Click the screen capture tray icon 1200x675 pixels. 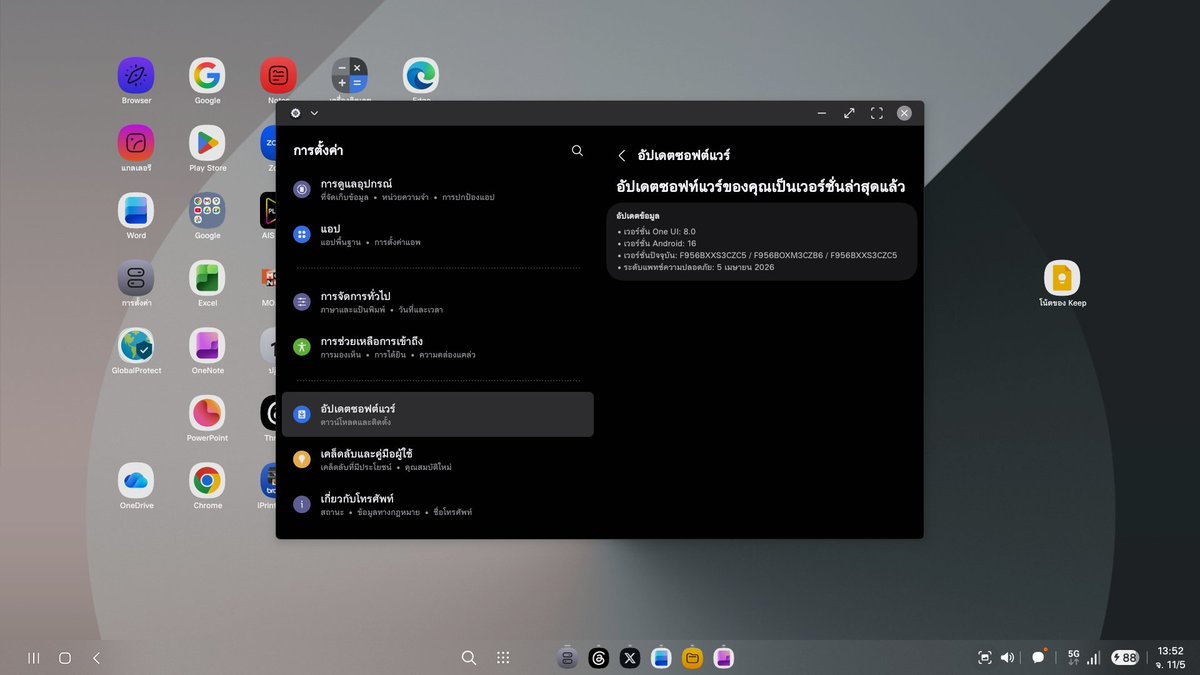(985, 658)
